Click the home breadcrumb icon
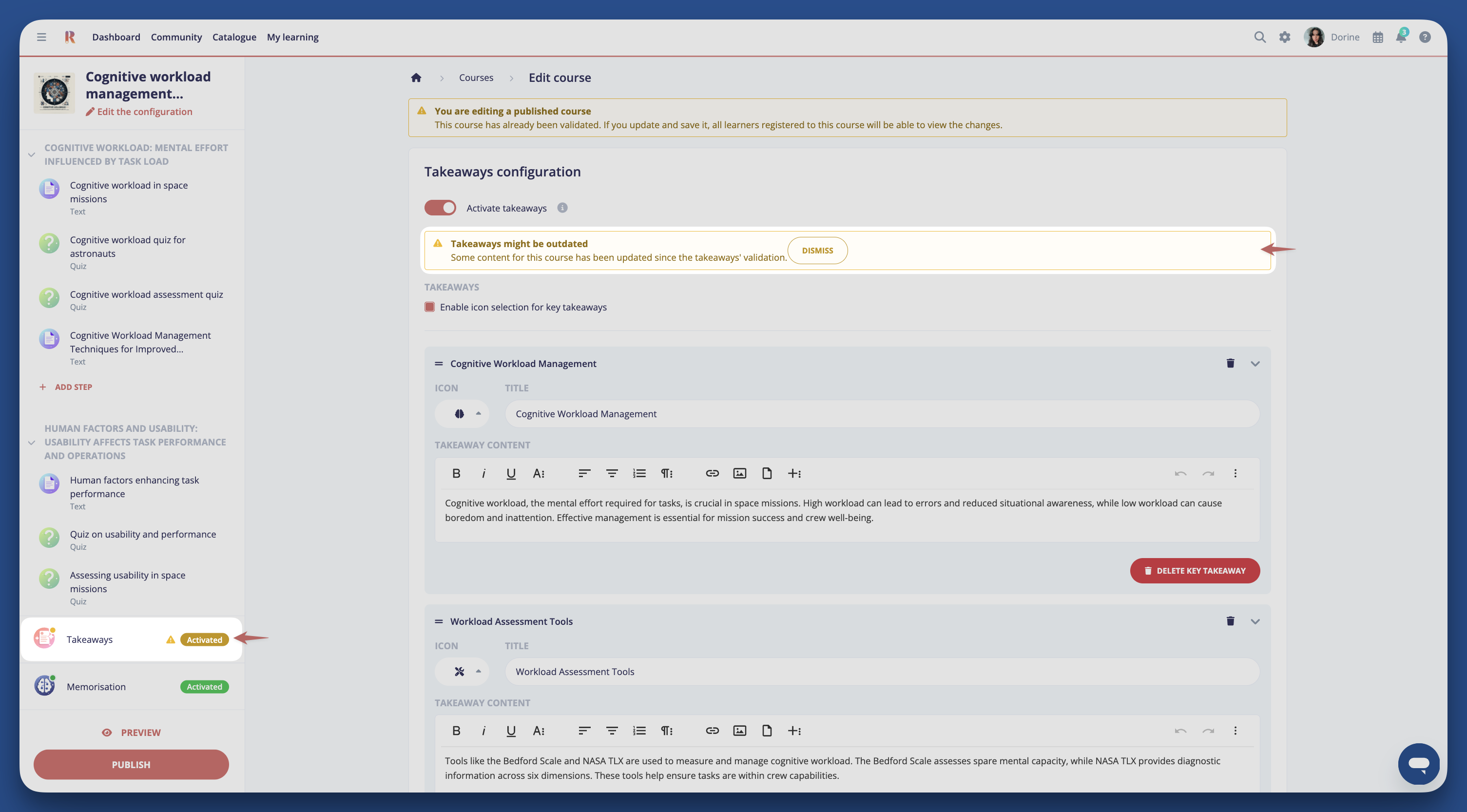Viewport: 1467px width, 812px height. [x=416, y=78]
